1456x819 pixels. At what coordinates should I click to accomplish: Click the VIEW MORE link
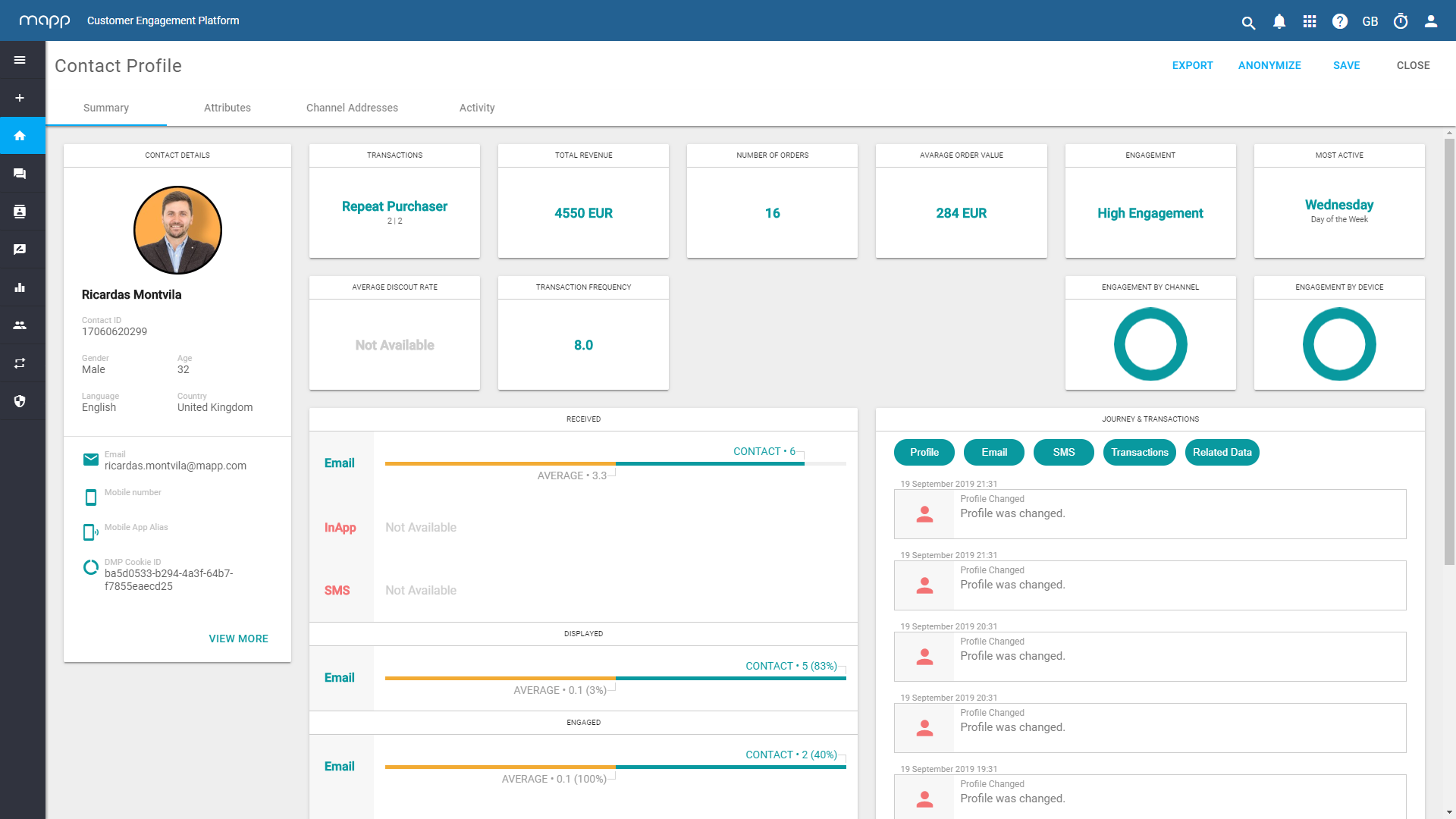(x=239, y=639)
